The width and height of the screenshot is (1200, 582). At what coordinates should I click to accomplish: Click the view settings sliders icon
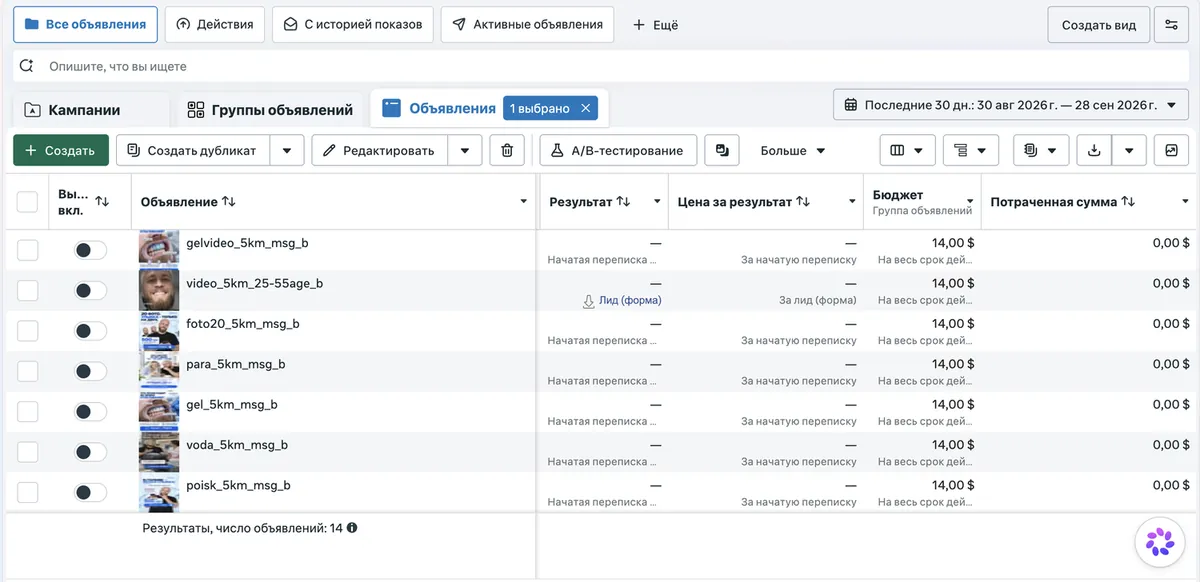[1171, 25]
